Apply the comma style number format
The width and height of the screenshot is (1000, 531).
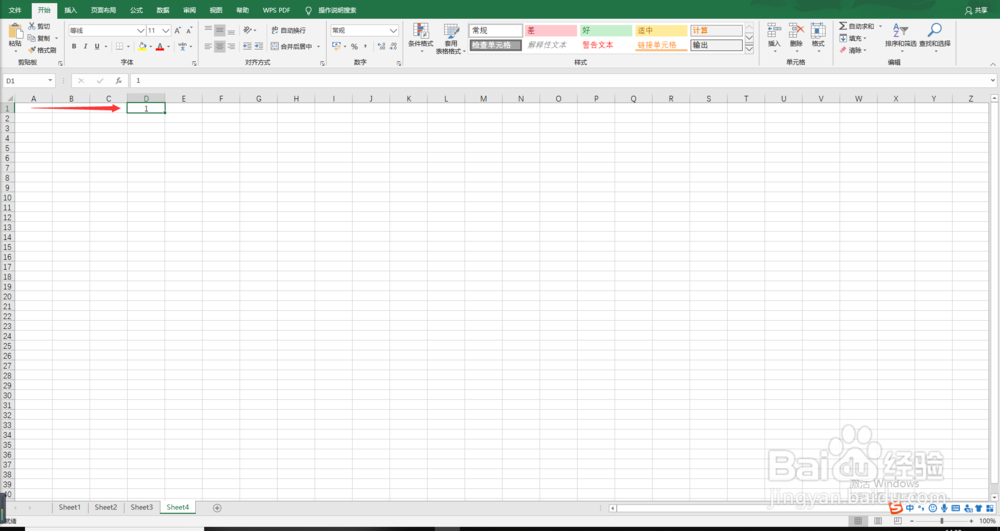[x=365, y=46]
